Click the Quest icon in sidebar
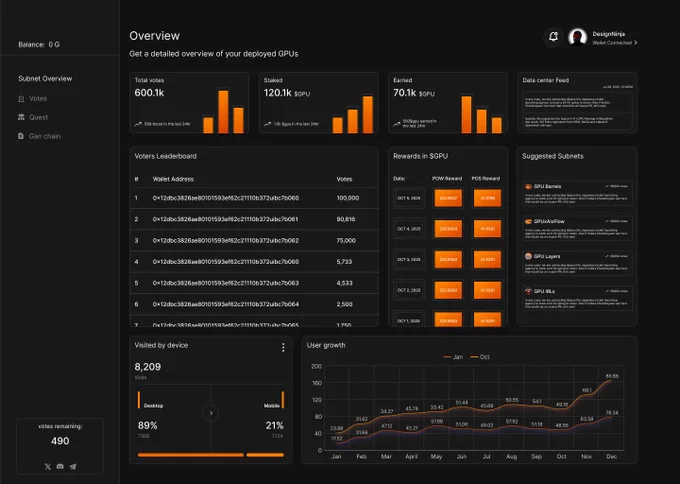Screen dimensions: 680x484 click(x=21, y=117)
